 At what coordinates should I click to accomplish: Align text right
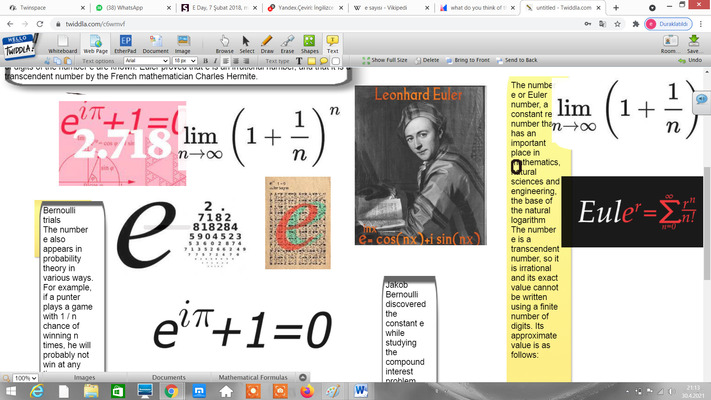click(x=246, y=61)
